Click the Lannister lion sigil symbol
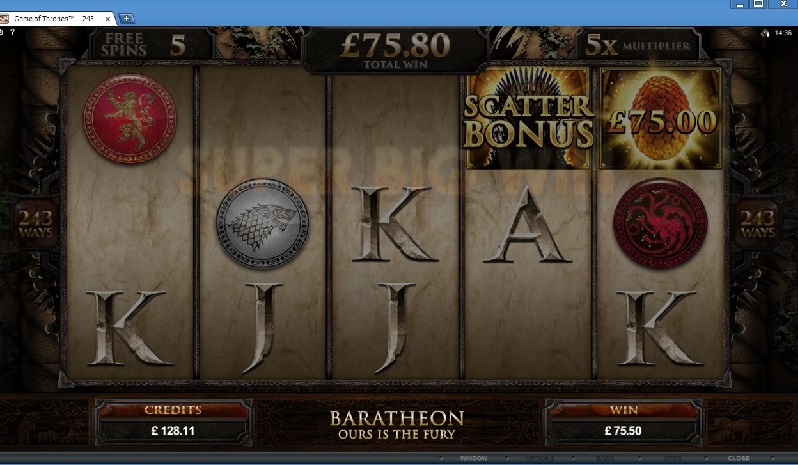798x465 pixels. point(130,118)
